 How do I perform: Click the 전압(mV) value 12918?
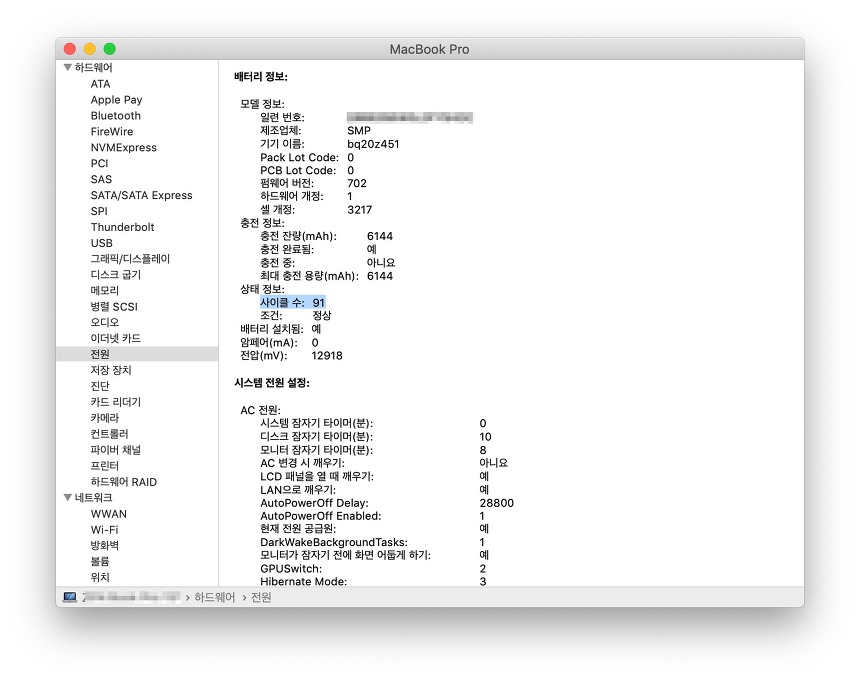pyautogui.click(x=327, y=355)
